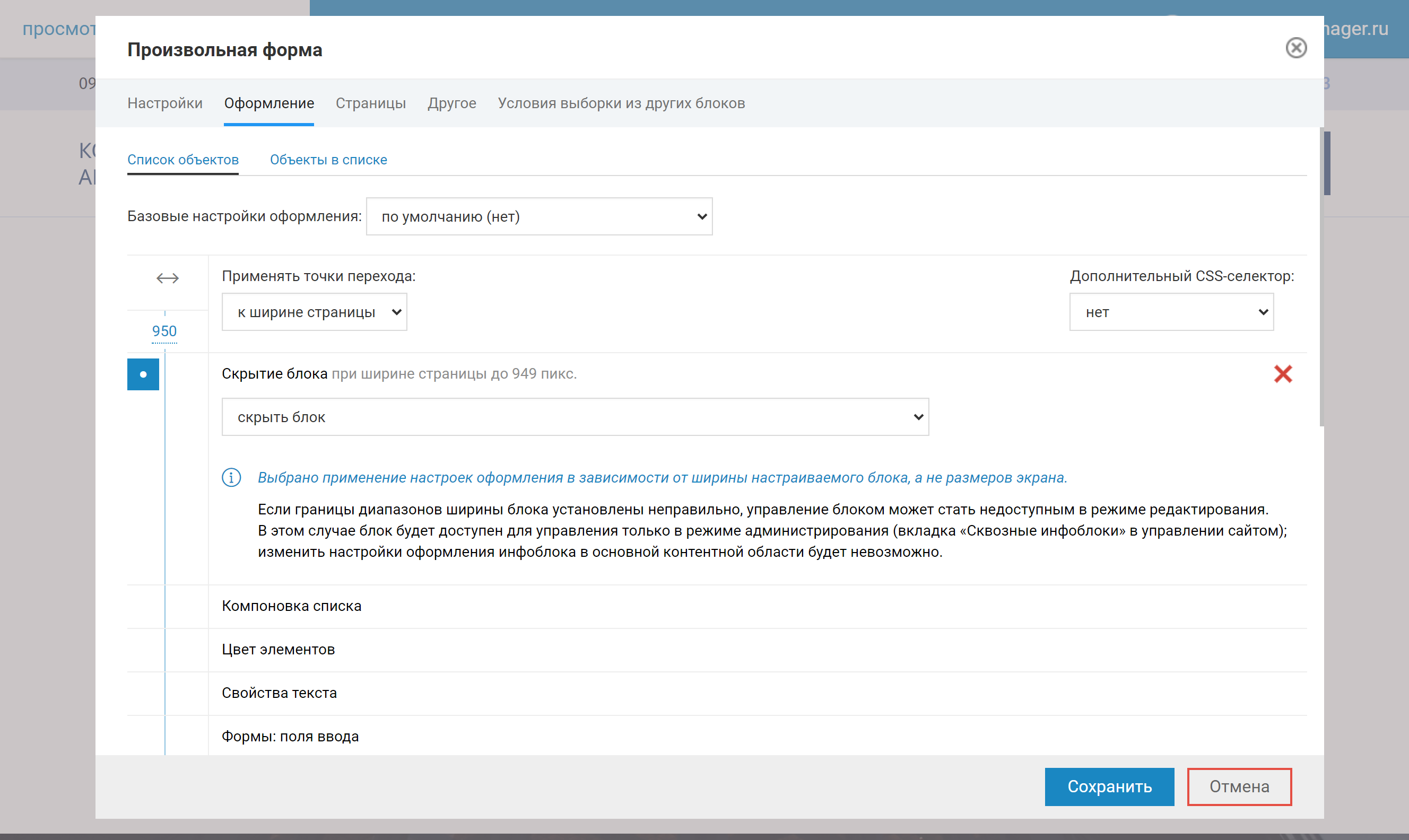Select Объекты в списке subtab
The height and width of the screenshot is (840, 1409).
328,160
